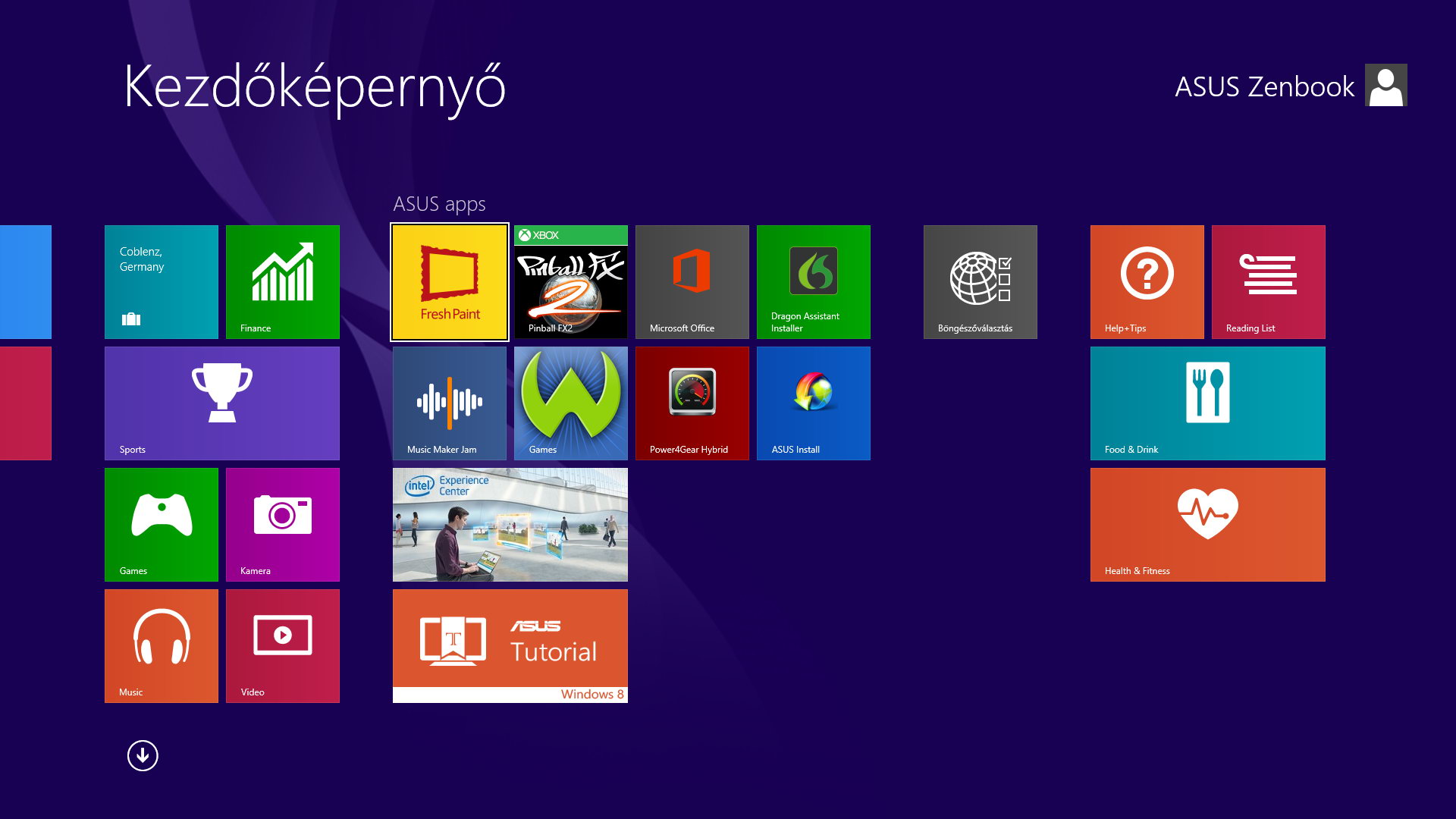Launch Pinball FX2 game tile
Screen dimensions: 1456x819
[570, 282]
